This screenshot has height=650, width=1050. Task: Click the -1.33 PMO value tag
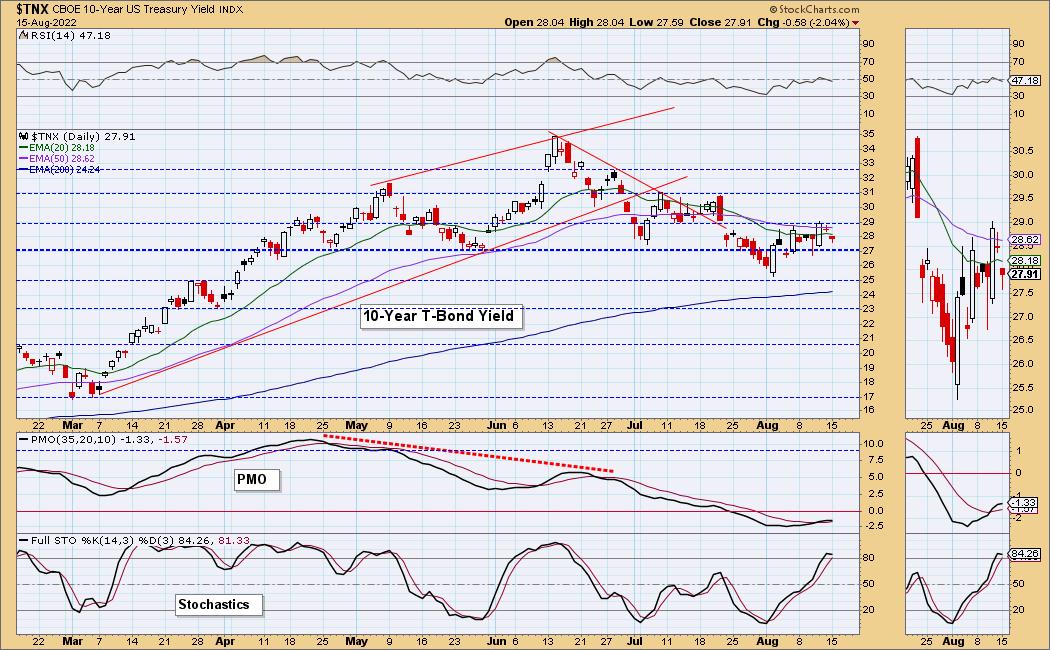click(1025, 503)
